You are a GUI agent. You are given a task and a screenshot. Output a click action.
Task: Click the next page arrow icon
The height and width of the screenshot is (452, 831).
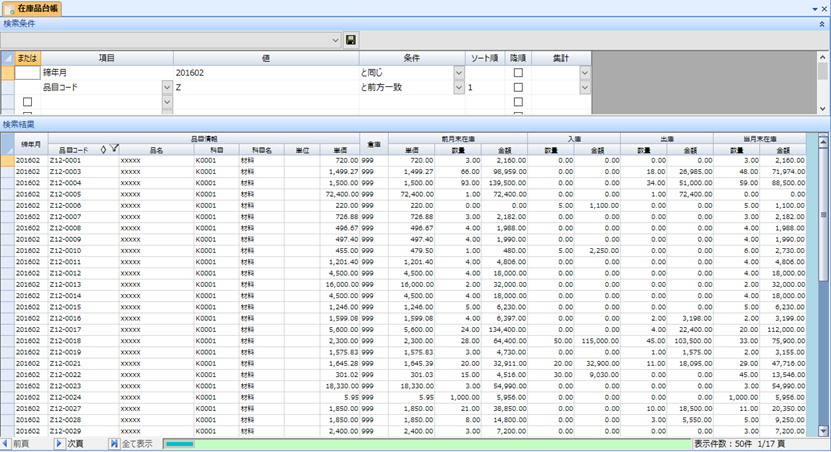59,444
